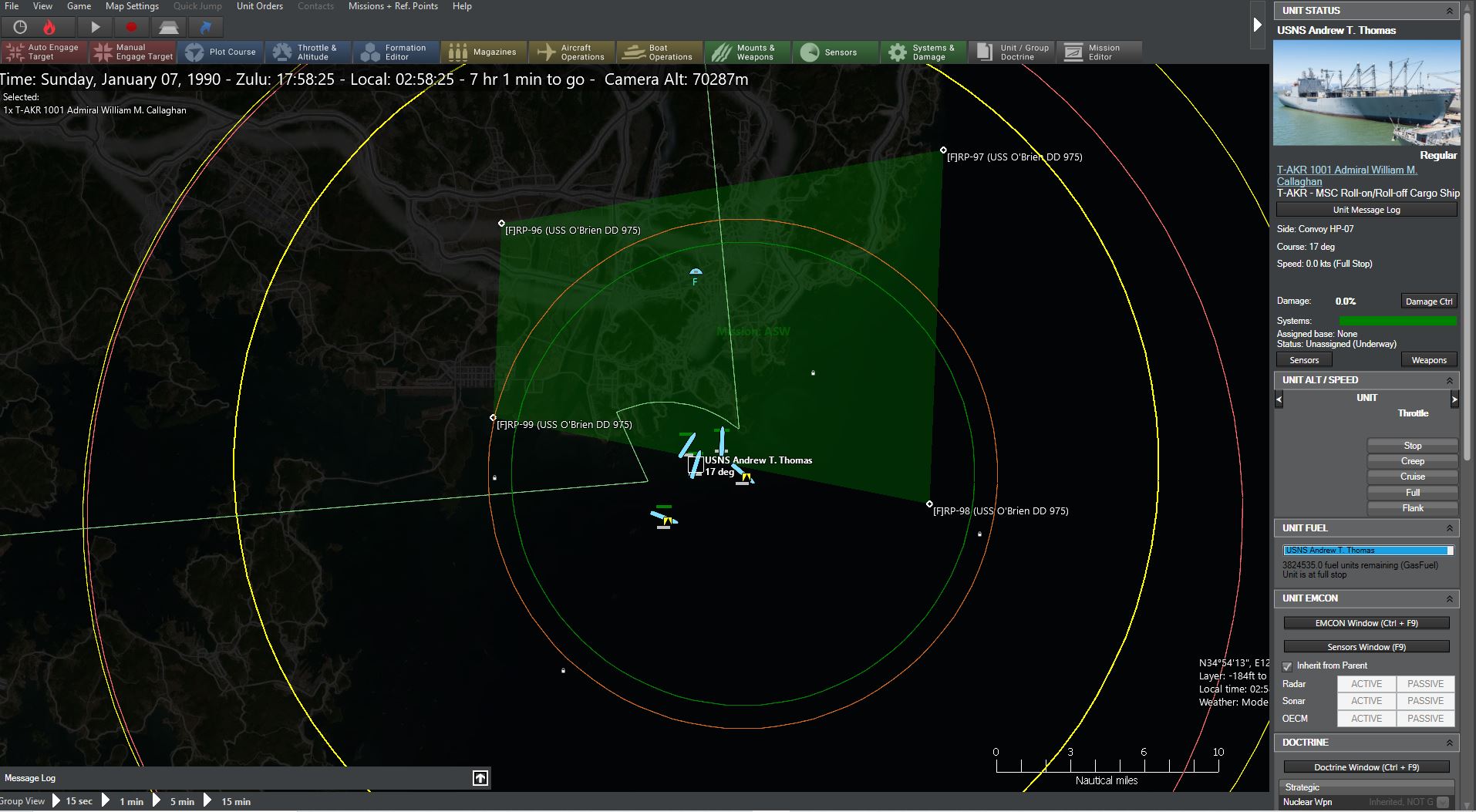The image size is (1476, 812).
Task: Set throttle to Flank
Action: 1413,508
